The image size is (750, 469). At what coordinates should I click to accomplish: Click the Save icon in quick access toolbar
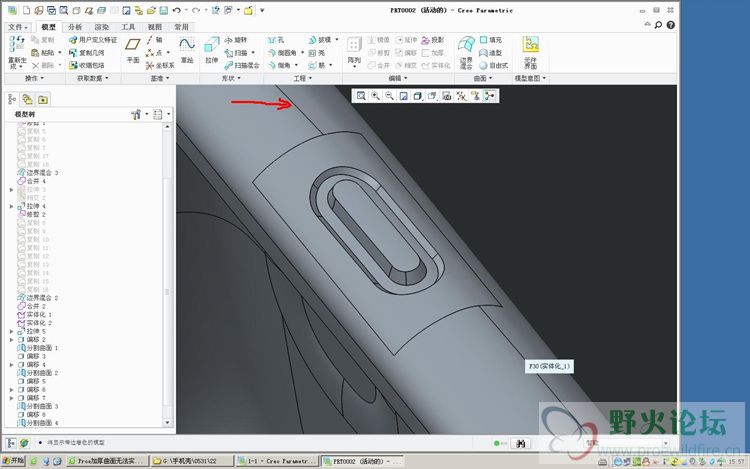(x=164, y=10)
